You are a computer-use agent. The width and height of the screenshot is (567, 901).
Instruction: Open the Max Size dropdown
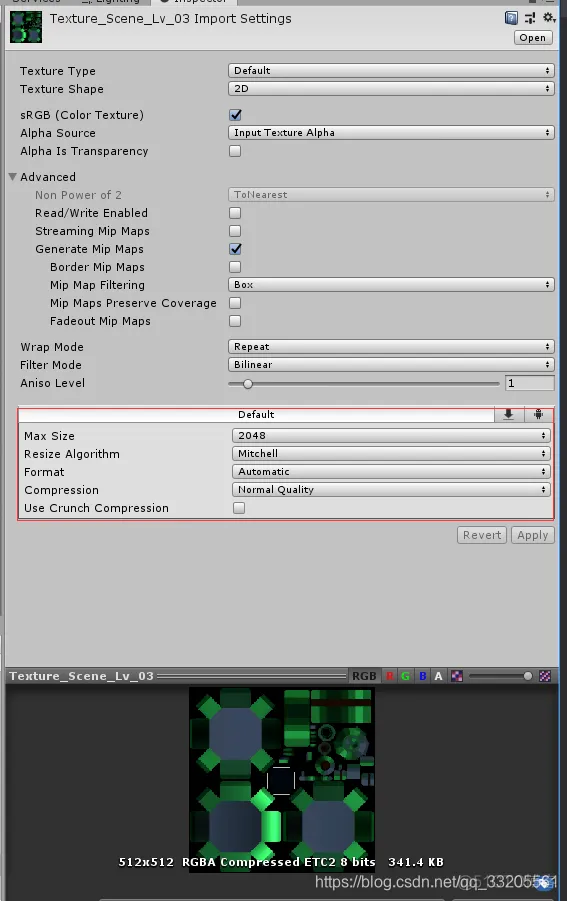coord(391,436)
